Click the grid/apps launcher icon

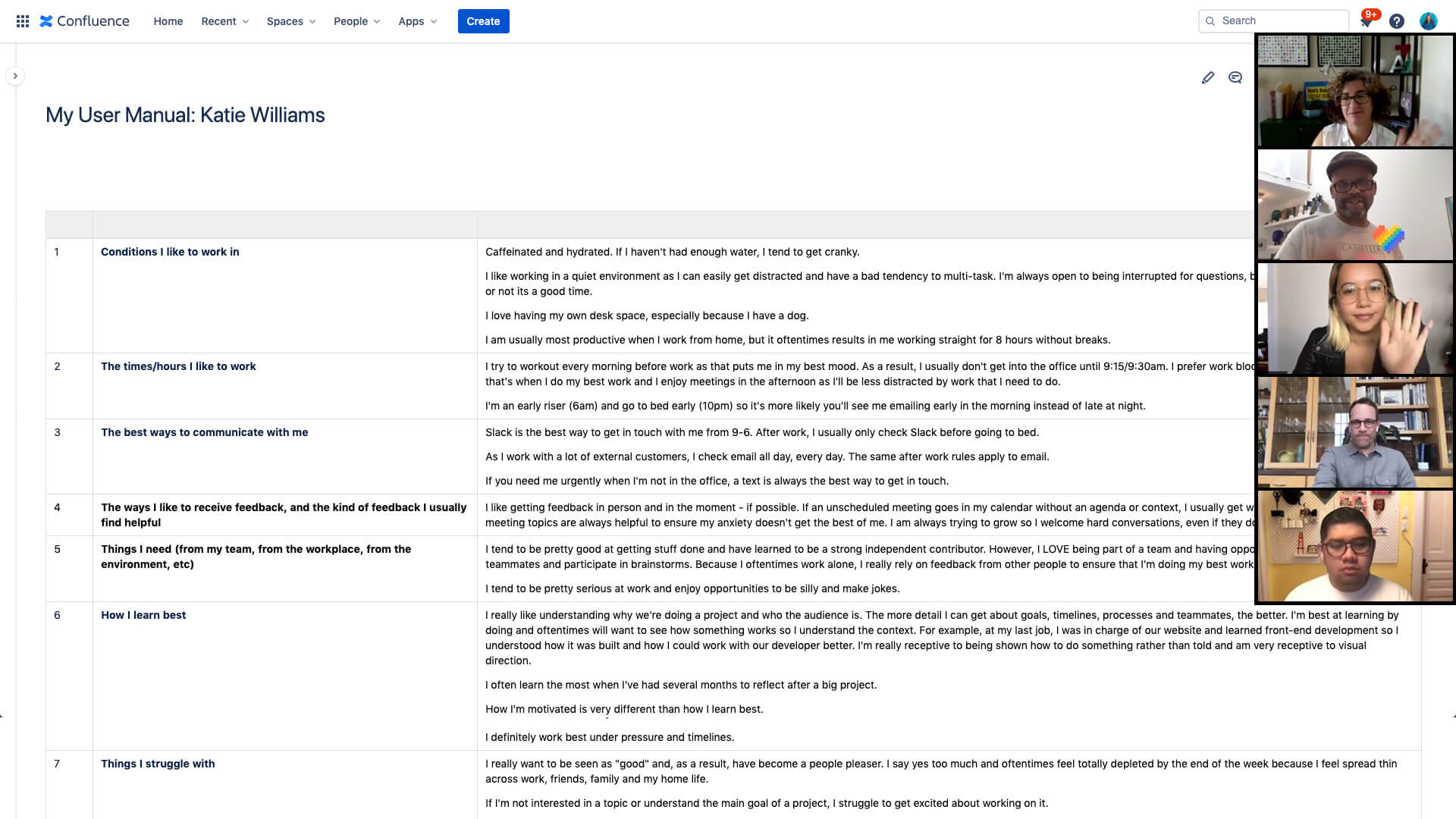20,21
